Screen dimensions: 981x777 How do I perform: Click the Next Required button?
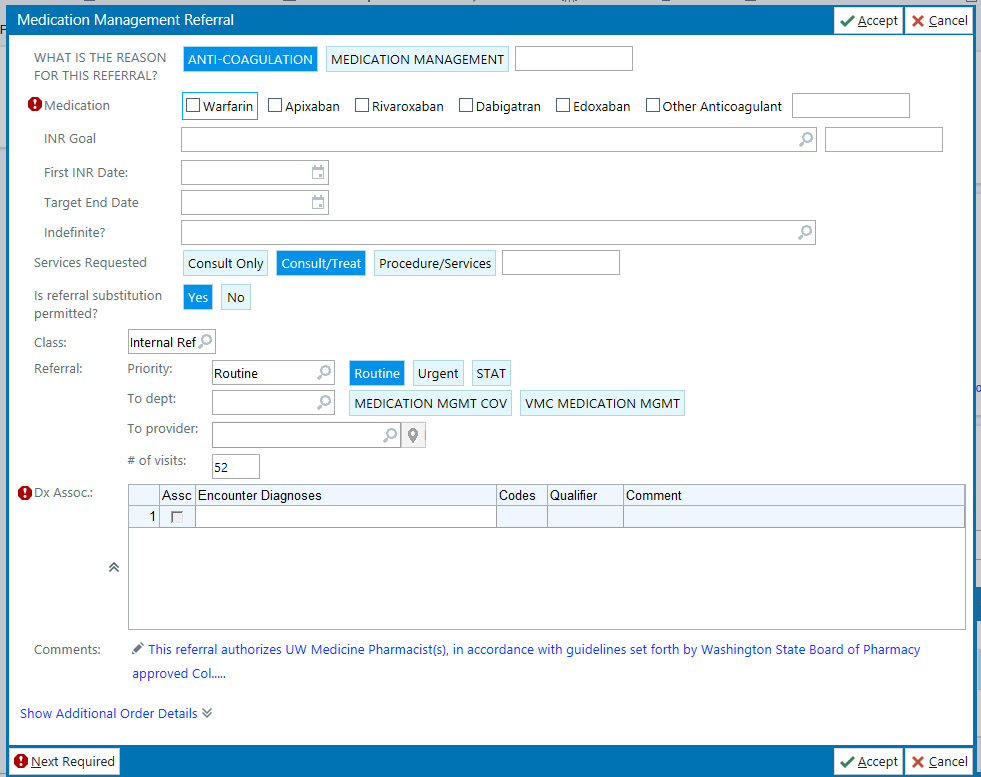click(65, 762)
